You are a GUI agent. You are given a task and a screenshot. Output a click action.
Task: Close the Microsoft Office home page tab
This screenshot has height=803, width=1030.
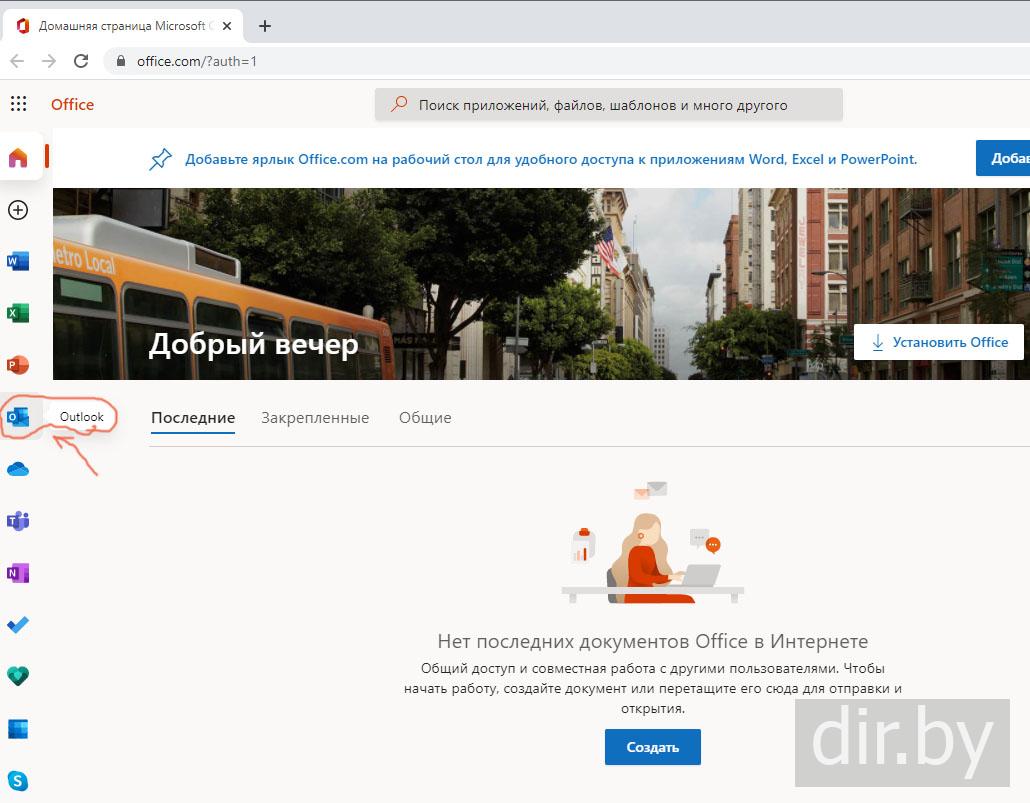pos(227,26)
